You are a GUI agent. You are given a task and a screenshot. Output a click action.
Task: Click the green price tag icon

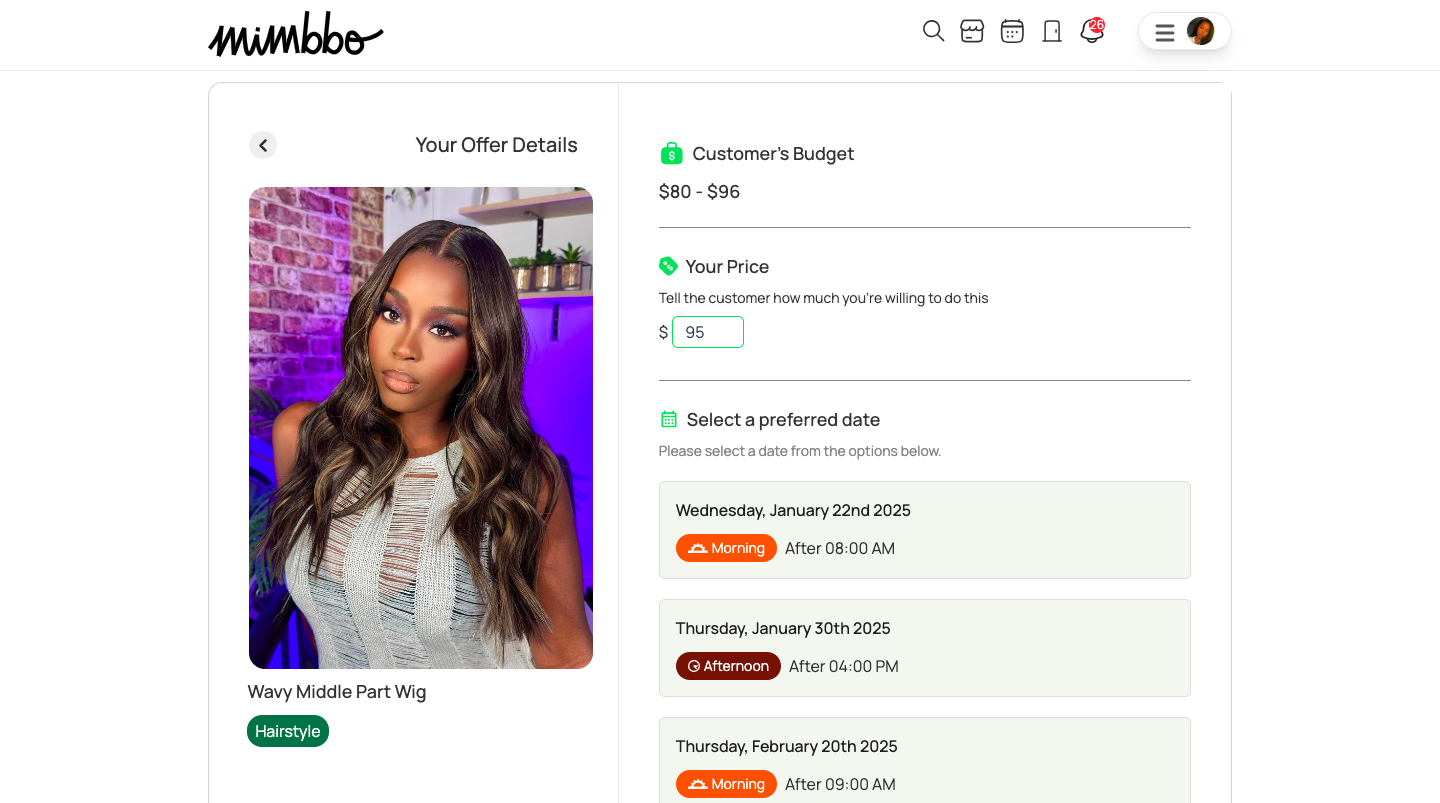pos(668,266)
